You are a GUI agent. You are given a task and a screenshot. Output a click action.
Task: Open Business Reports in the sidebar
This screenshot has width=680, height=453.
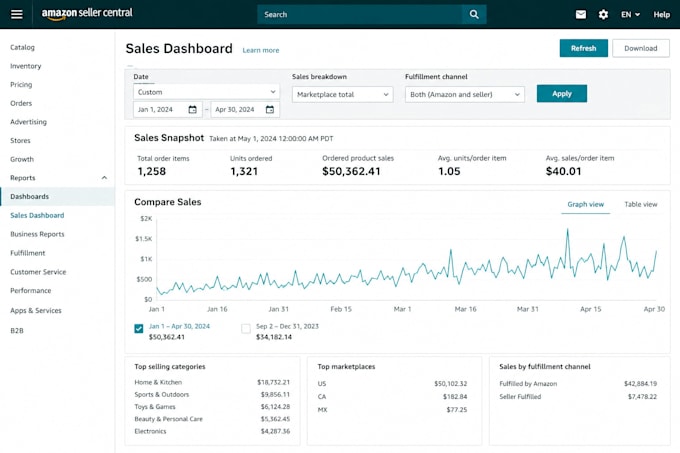pyautogui.click(x=37, y=234)
